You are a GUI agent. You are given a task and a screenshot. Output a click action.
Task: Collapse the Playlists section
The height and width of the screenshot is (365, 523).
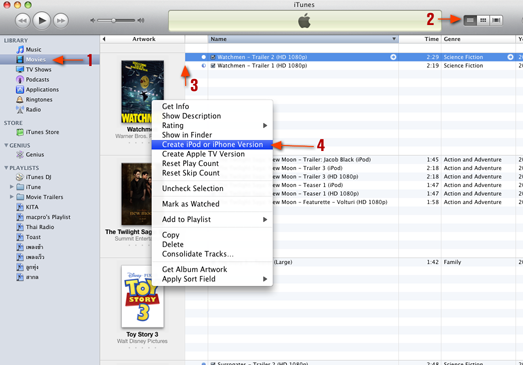tap(6, 167)
